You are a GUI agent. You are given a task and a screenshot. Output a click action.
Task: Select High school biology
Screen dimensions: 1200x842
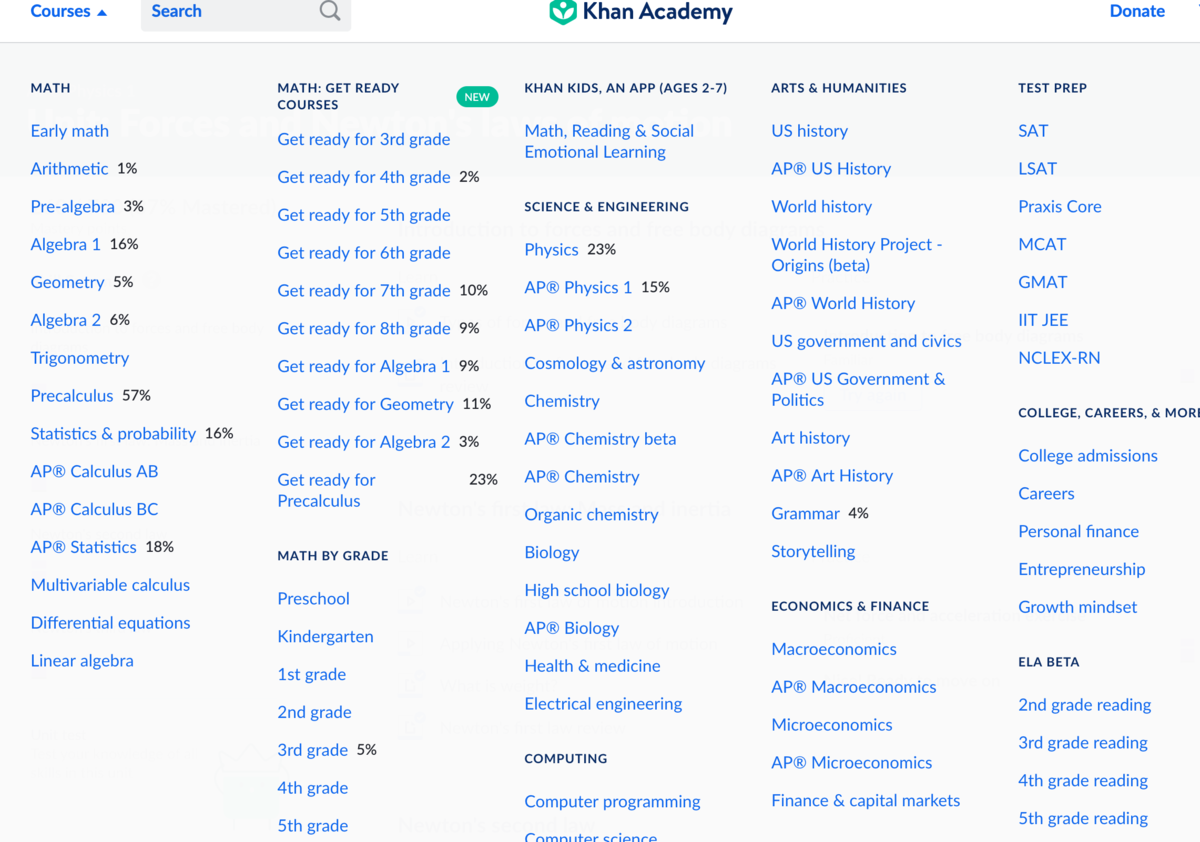click(597, 590)
